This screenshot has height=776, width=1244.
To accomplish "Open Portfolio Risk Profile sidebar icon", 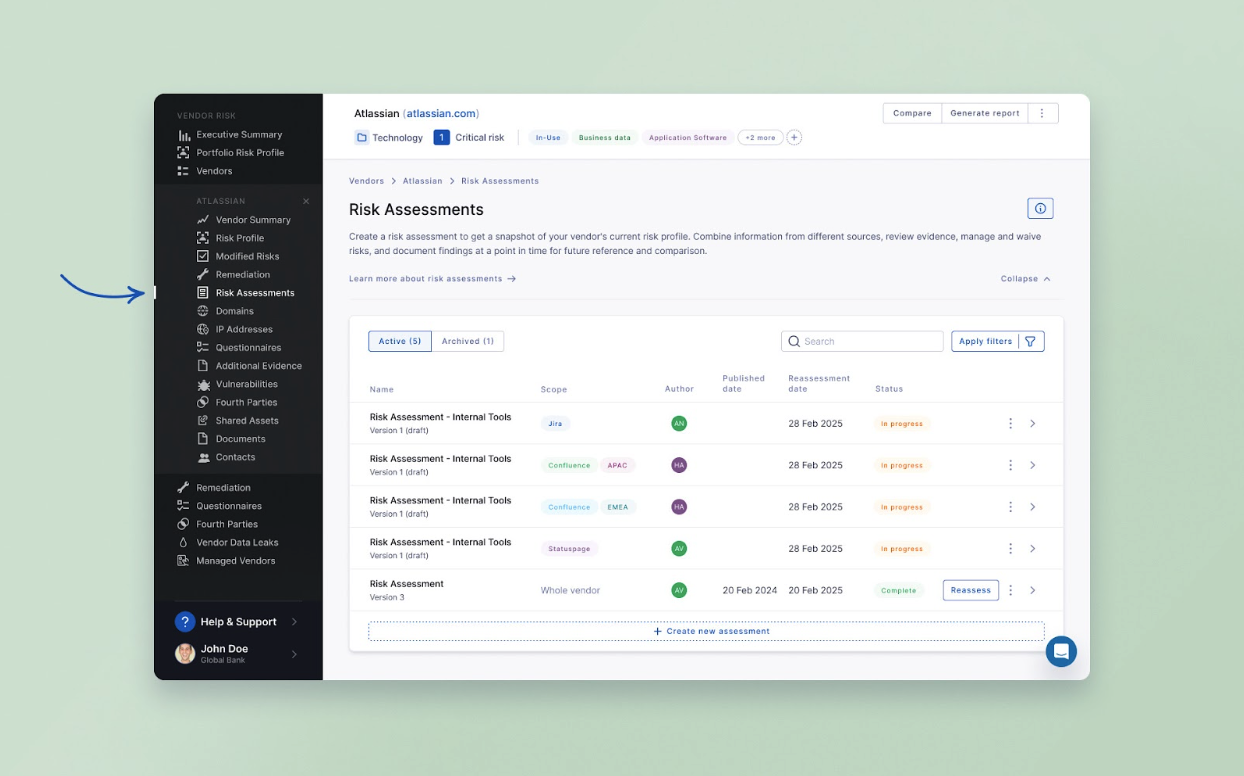I will pos(183,153).
